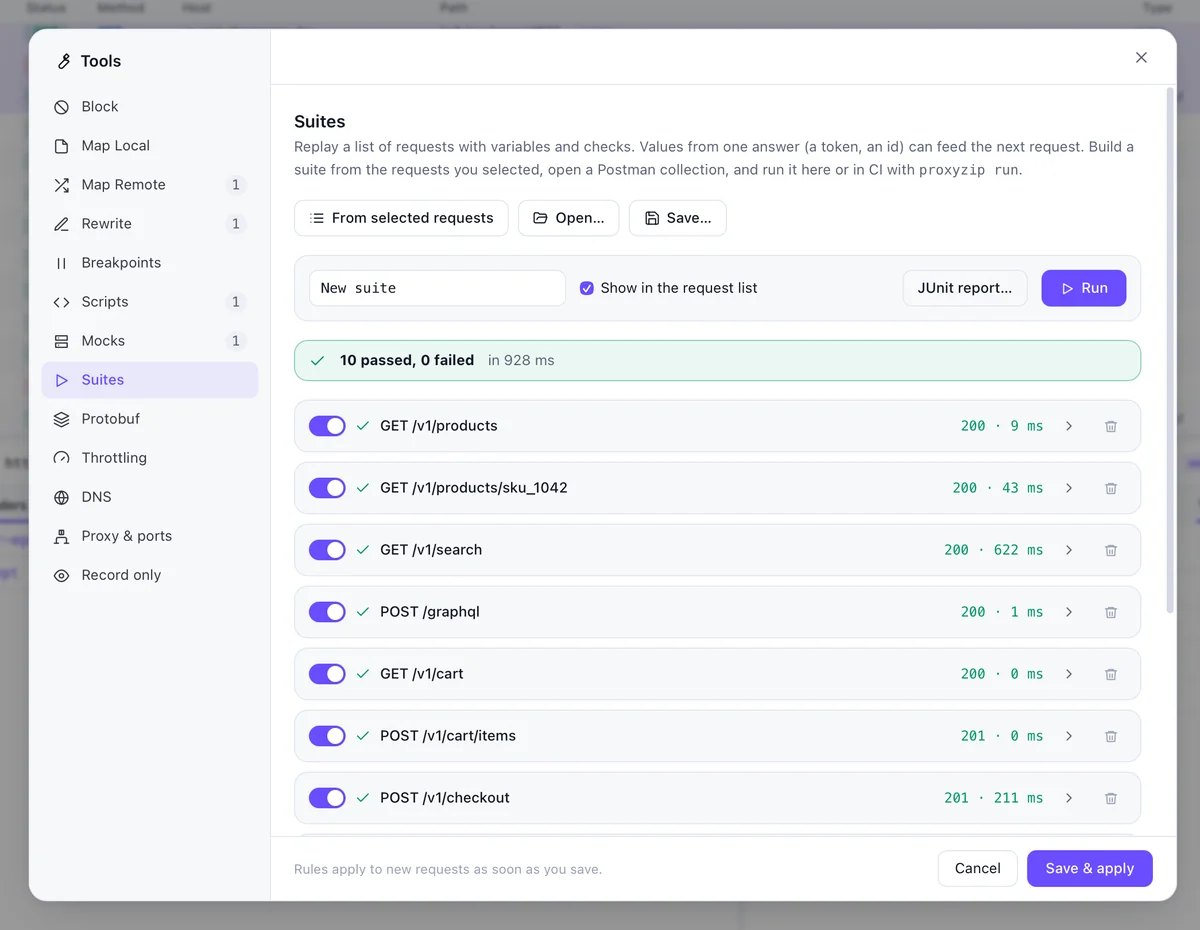Click Save & apply

pyautogui.click(x=1089, y=868)
